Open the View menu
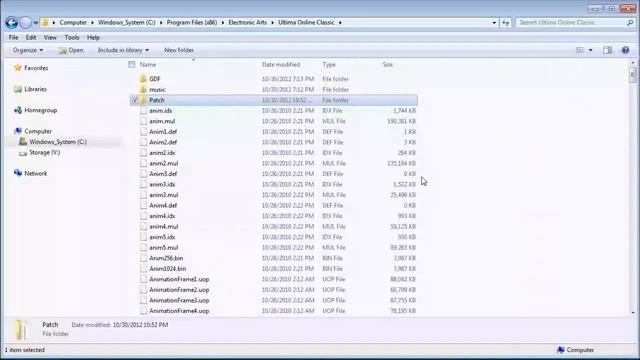Image resolution: width=640 pixels, height=360 pixels. (50, 38)
